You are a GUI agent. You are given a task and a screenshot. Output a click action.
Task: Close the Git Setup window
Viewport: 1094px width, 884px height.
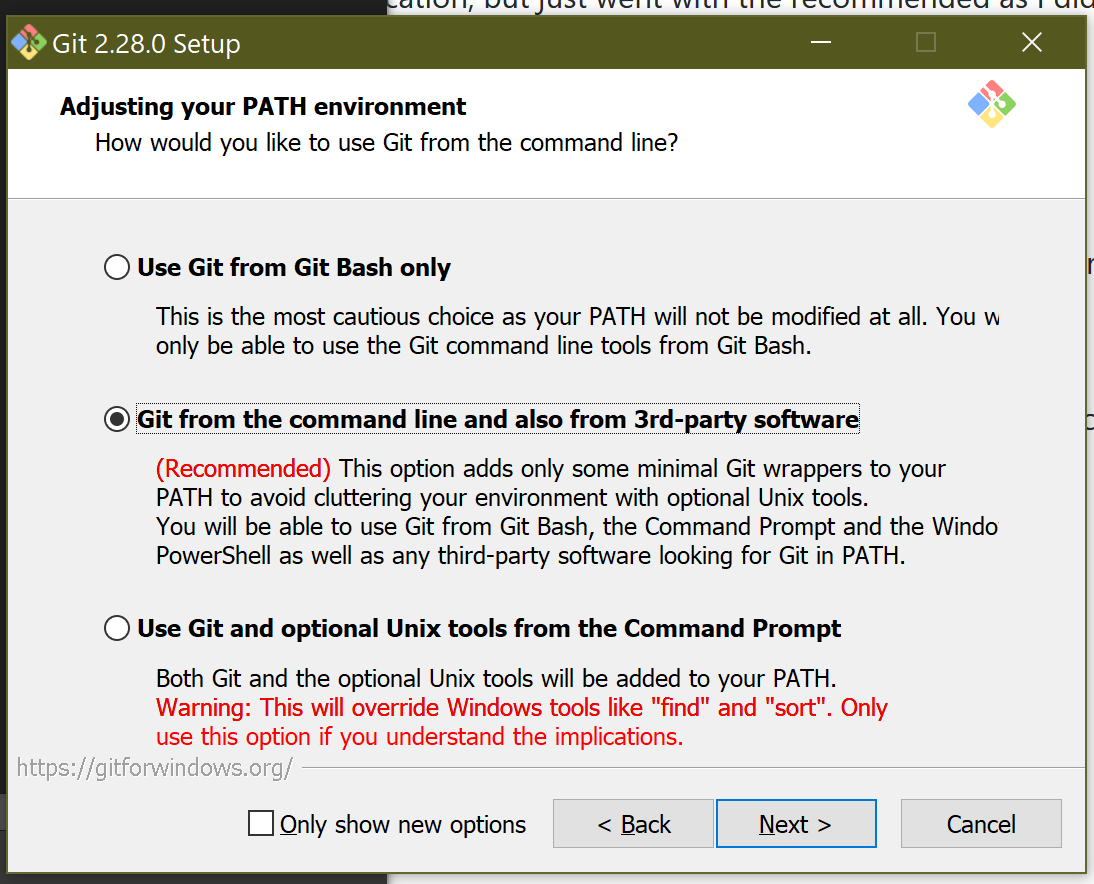[1032, 43]
